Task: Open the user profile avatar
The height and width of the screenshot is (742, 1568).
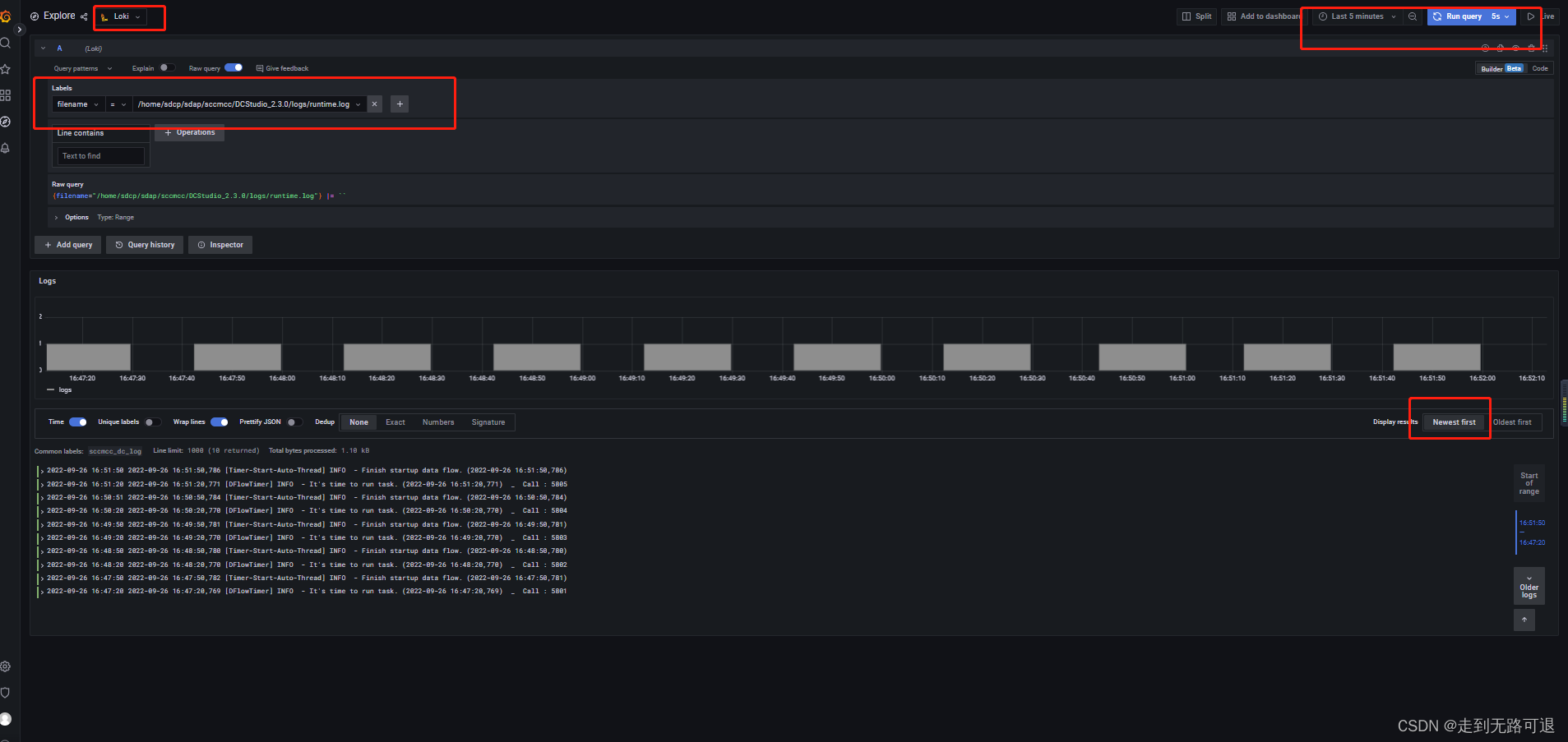Action: pyautogui.click(x=5, y=719)
